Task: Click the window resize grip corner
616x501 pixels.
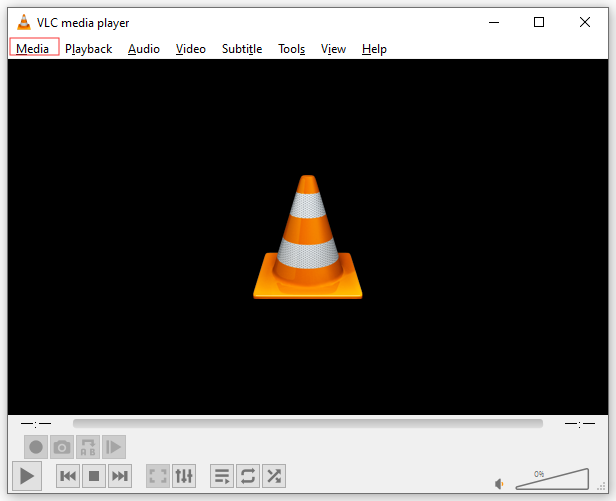Action: pos(601,487)
